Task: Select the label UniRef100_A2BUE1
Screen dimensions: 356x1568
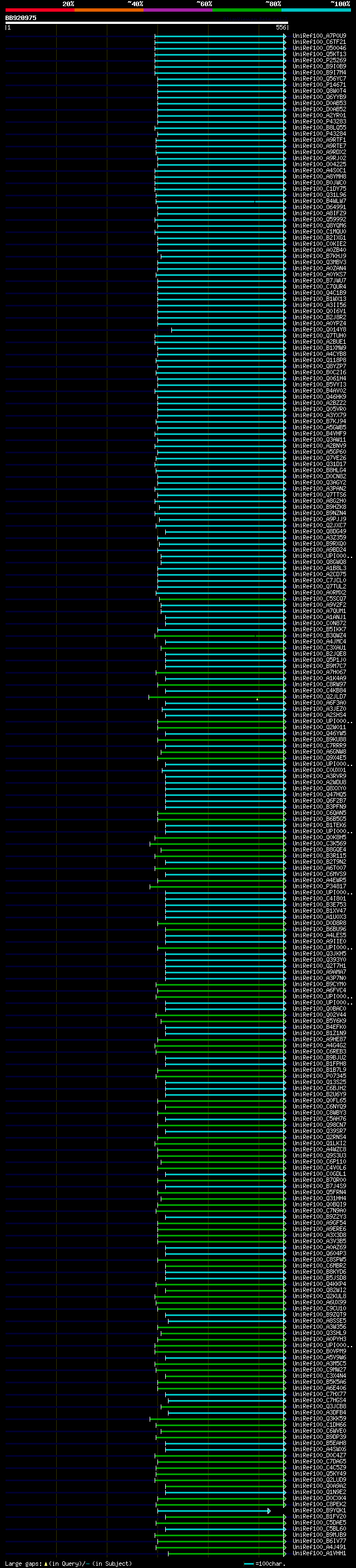Action: 319,342
